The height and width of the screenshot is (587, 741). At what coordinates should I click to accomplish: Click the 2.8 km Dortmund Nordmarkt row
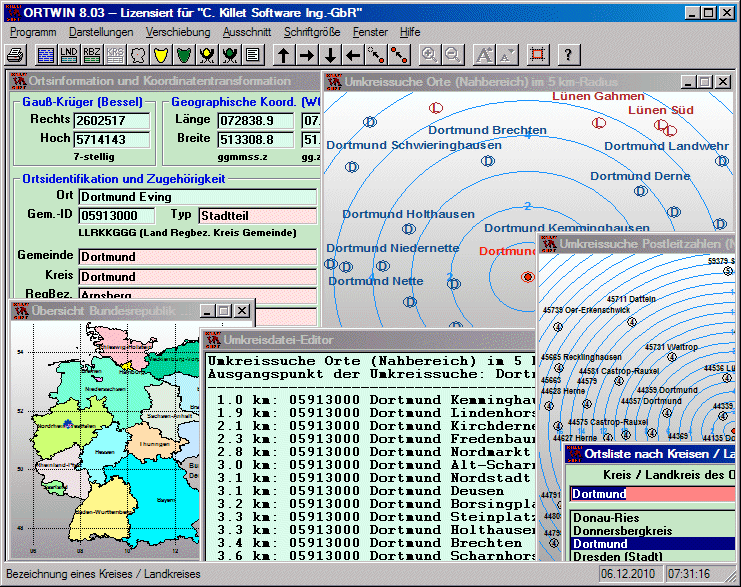[x=371, y=452]
